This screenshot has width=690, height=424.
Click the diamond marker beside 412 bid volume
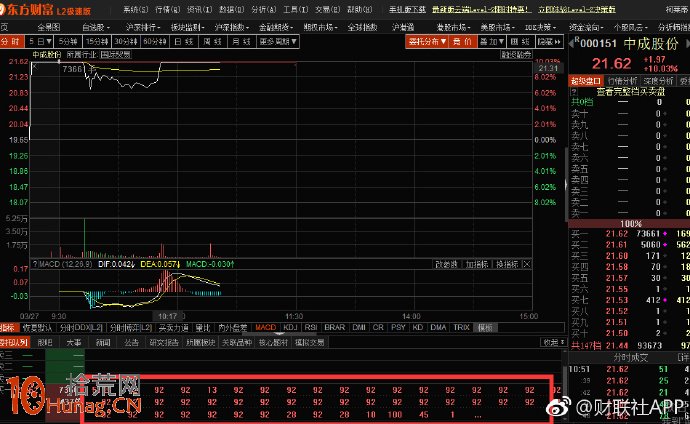(664, 300)
